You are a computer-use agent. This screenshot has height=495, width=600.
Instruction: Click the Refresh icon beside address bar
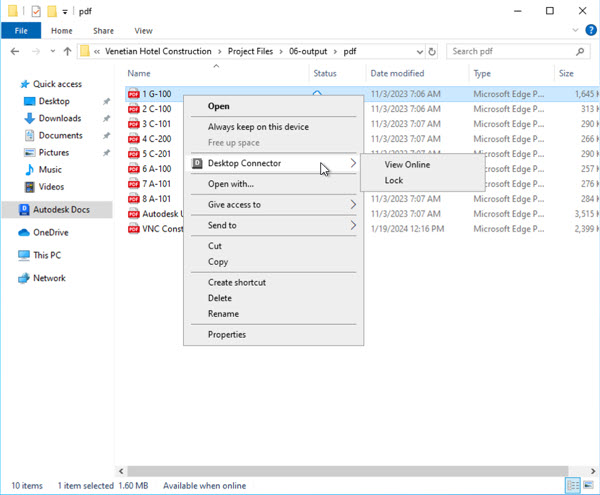point(432,51)
